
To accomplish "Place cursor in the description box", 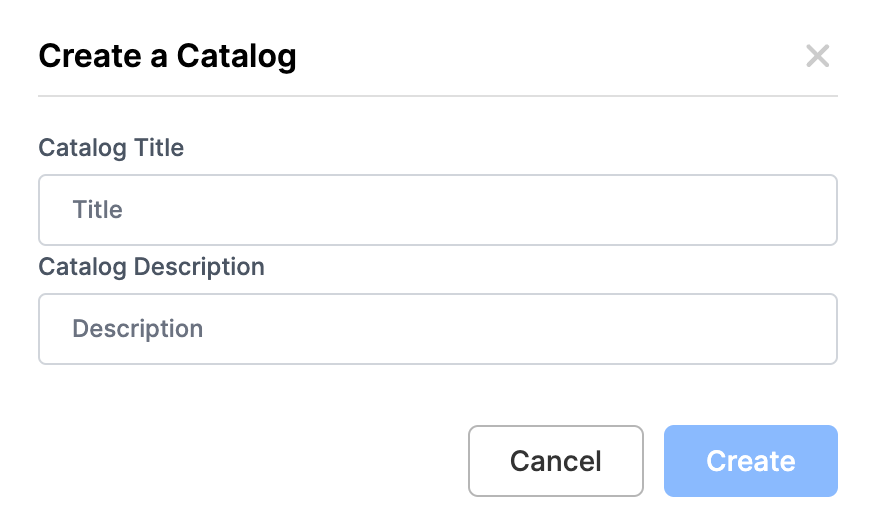I will [437, 329].
